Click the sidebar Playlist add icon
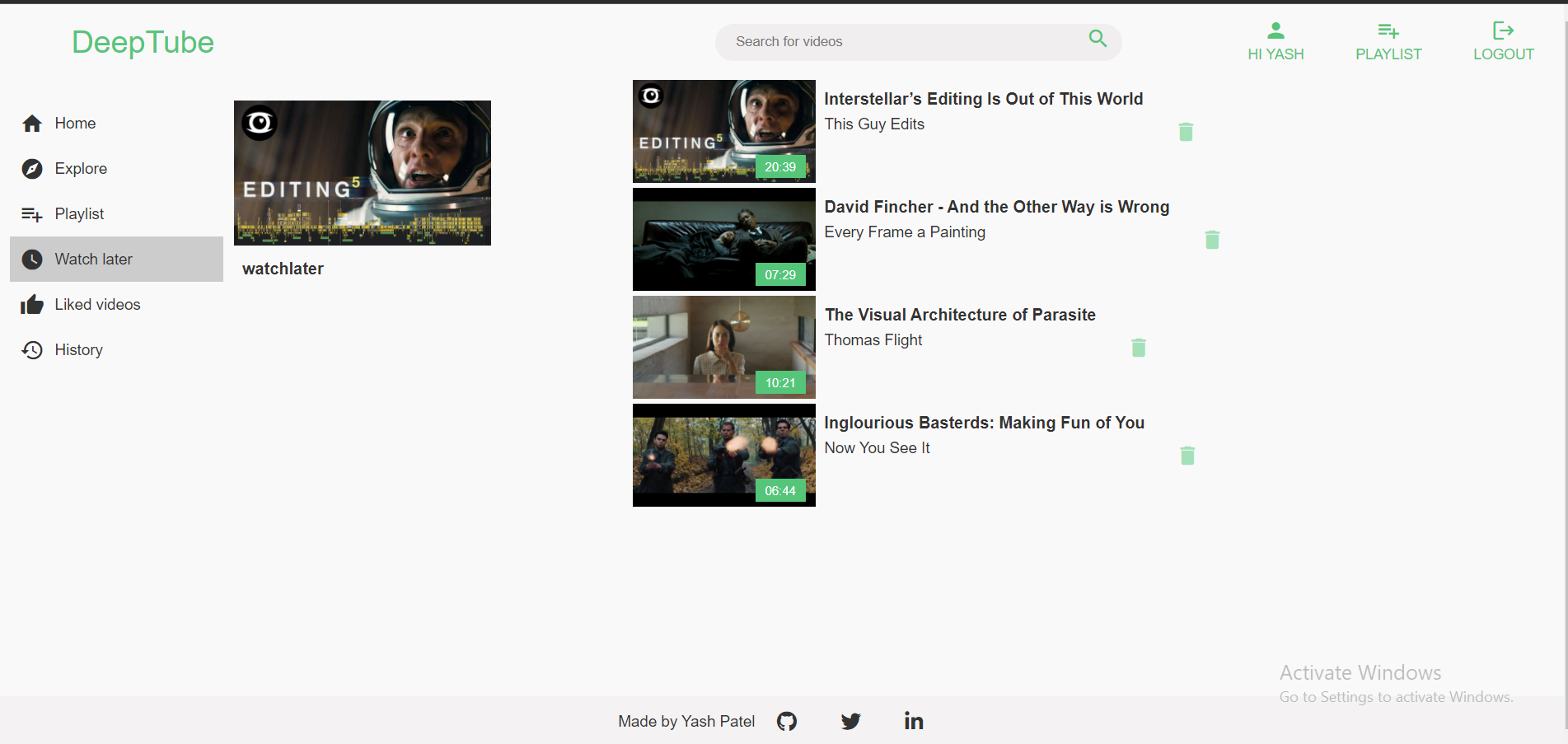The image size is (1568, 744). click(32, 214)
